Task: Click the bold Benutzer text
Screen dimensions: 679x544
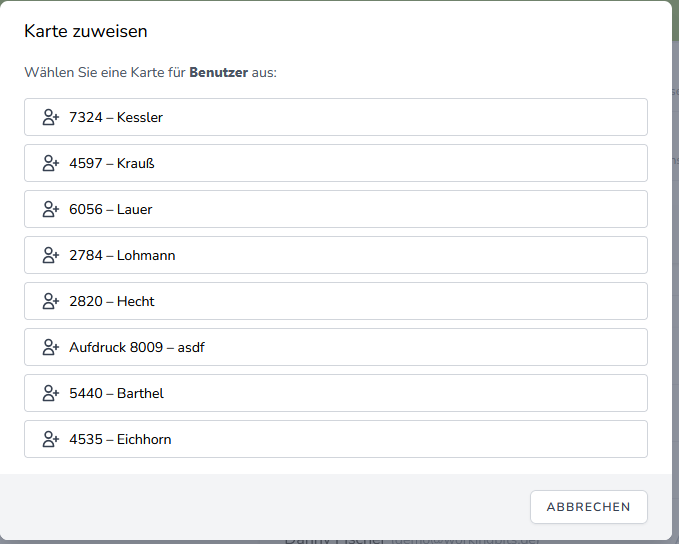Action: [218, 73]
